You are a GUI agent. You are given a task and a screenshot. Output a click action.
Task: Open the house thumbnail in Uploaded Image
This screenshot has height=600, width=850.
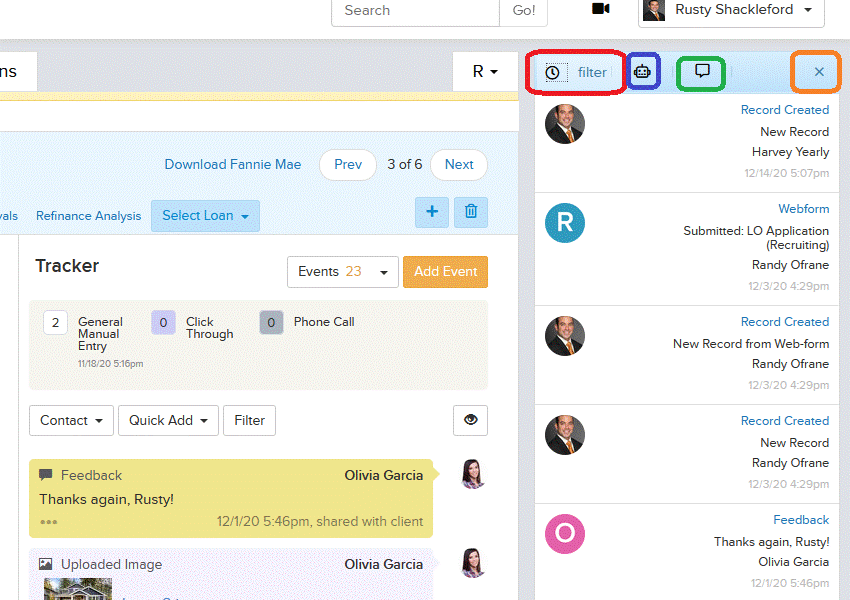coord(78,589)
